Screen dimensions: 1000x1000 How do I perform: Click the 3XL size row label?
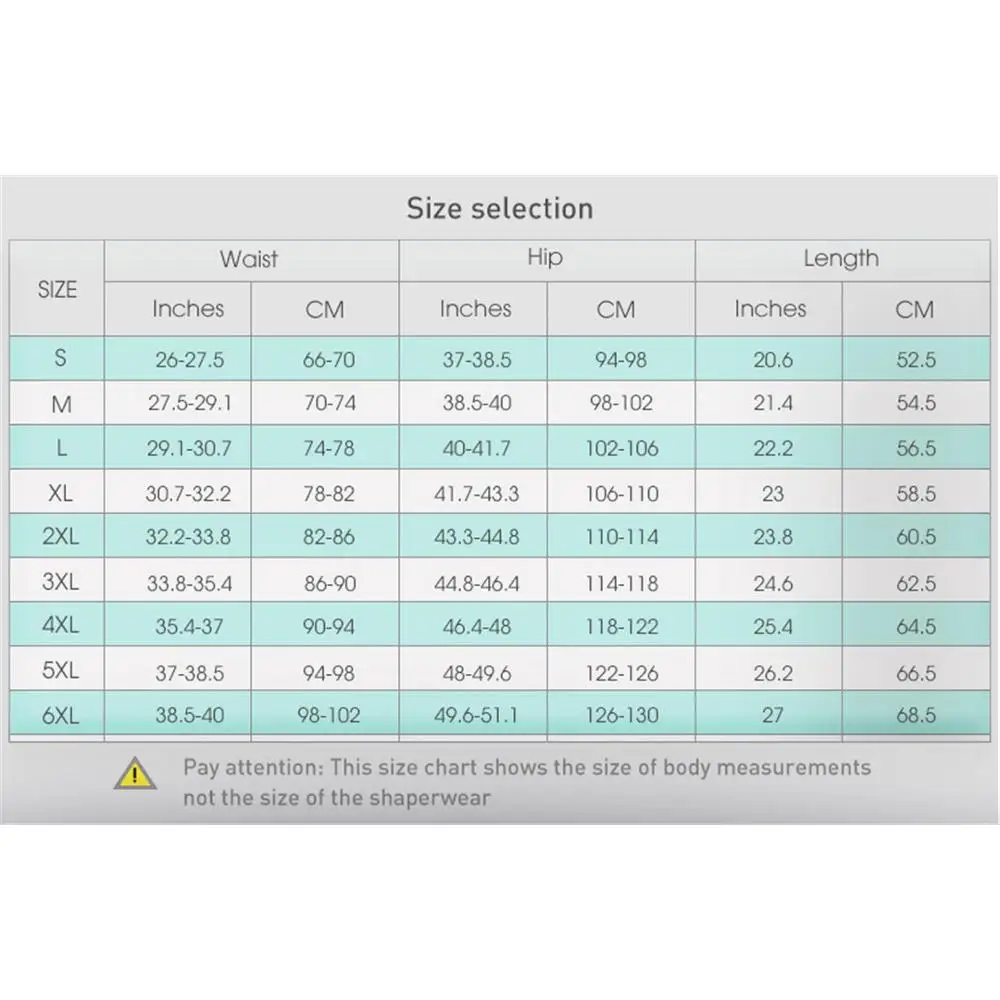pos(60,582)
